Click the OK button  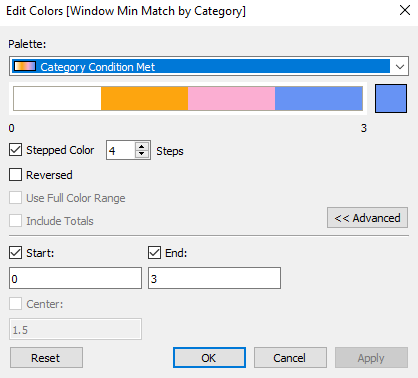point(209,358)
